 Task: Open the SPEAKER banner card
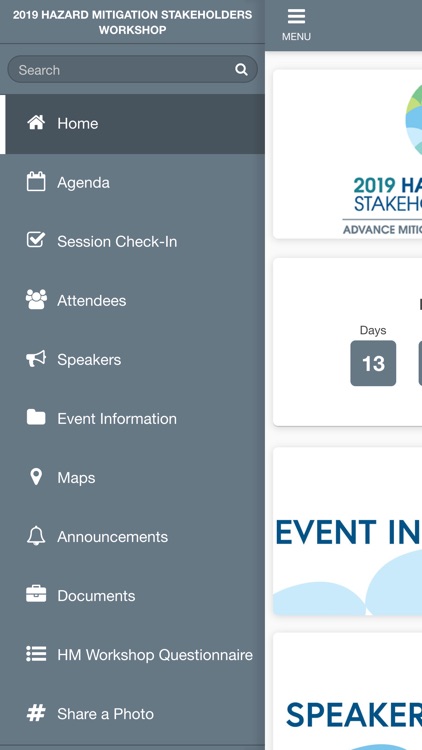(347, 691)
